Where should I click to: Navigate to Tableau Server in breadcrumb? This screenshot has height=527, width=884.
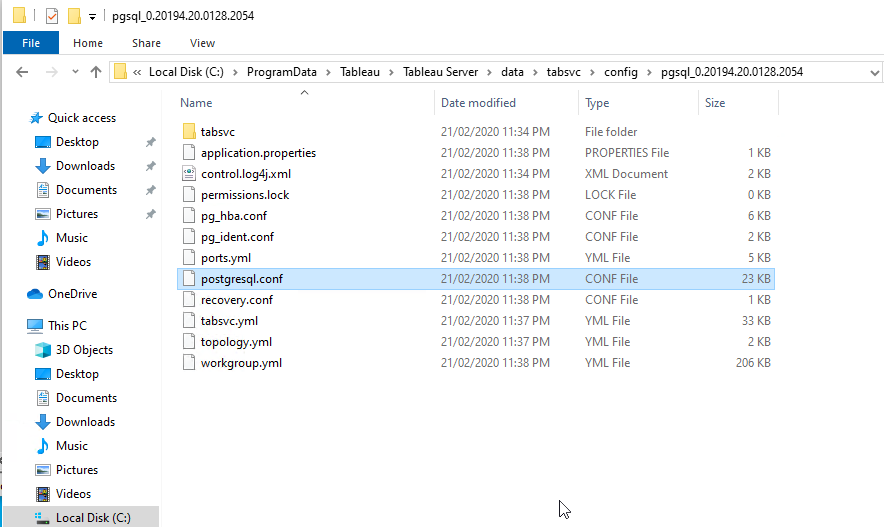[440, 72]
